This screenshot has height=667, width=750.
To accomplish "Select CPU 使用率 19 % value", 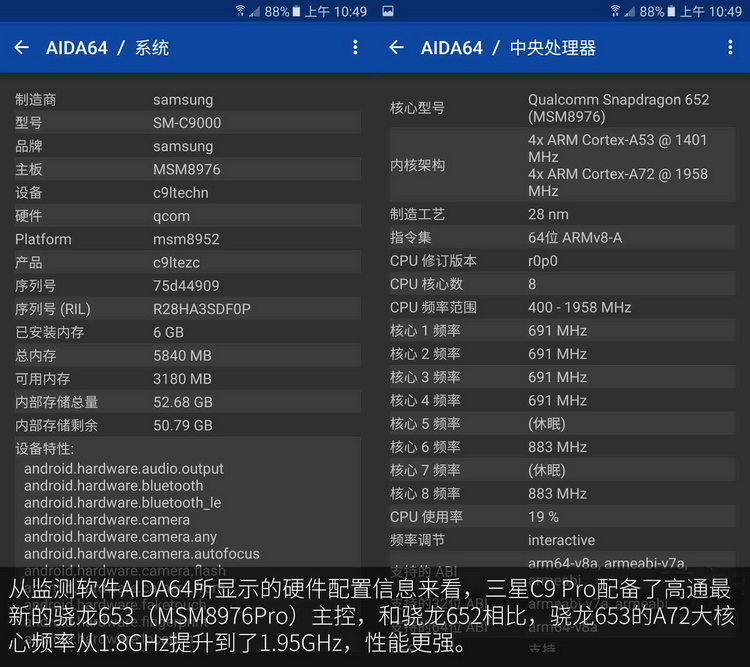I will pyautogui.click(x=543, y=517).
